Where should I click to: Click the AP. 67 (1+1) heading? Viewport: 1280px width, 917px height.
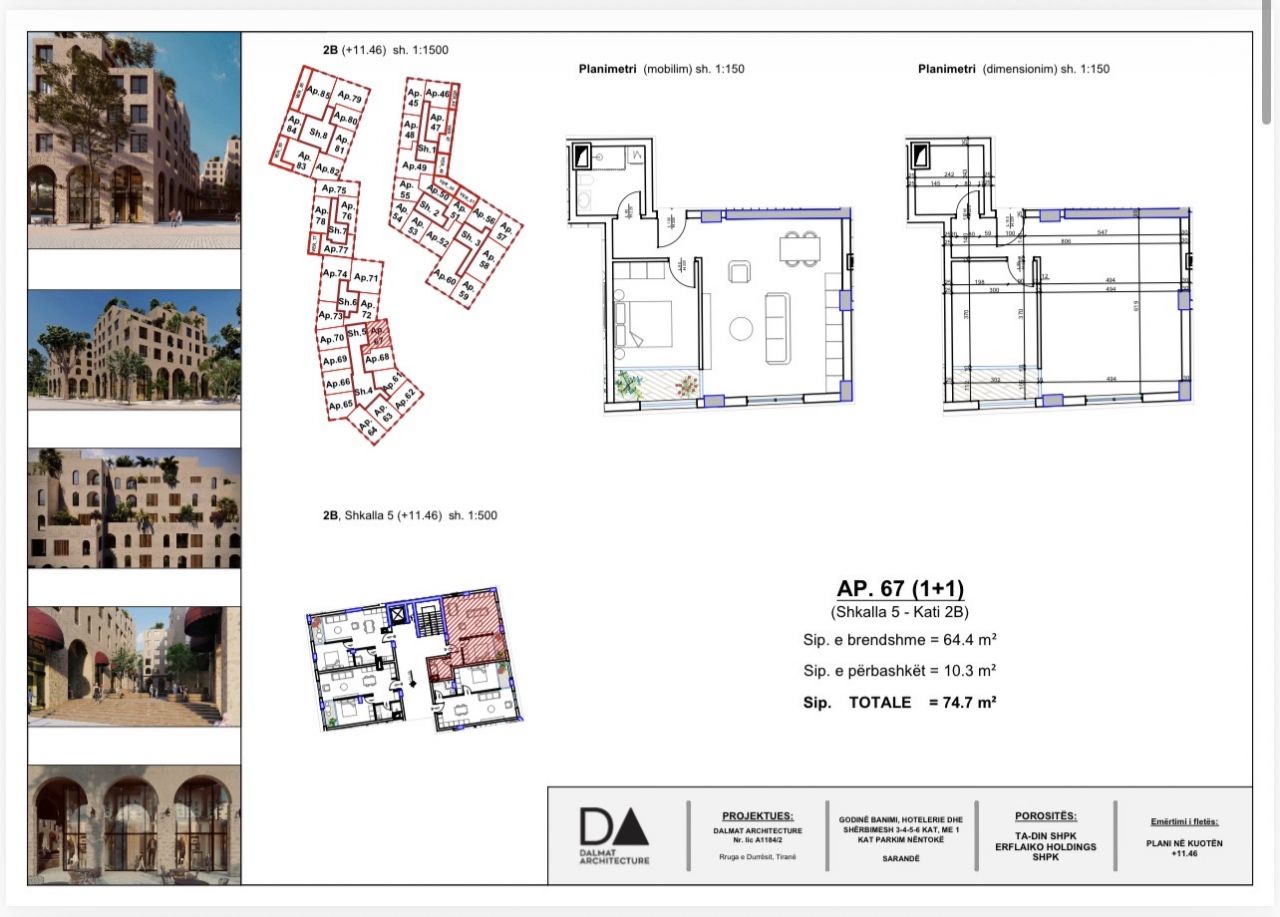[899, 589]
